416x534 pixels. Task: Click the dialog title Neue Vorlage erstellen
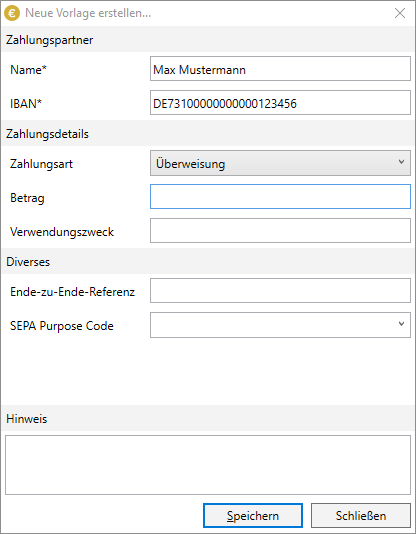click(88, 13)
